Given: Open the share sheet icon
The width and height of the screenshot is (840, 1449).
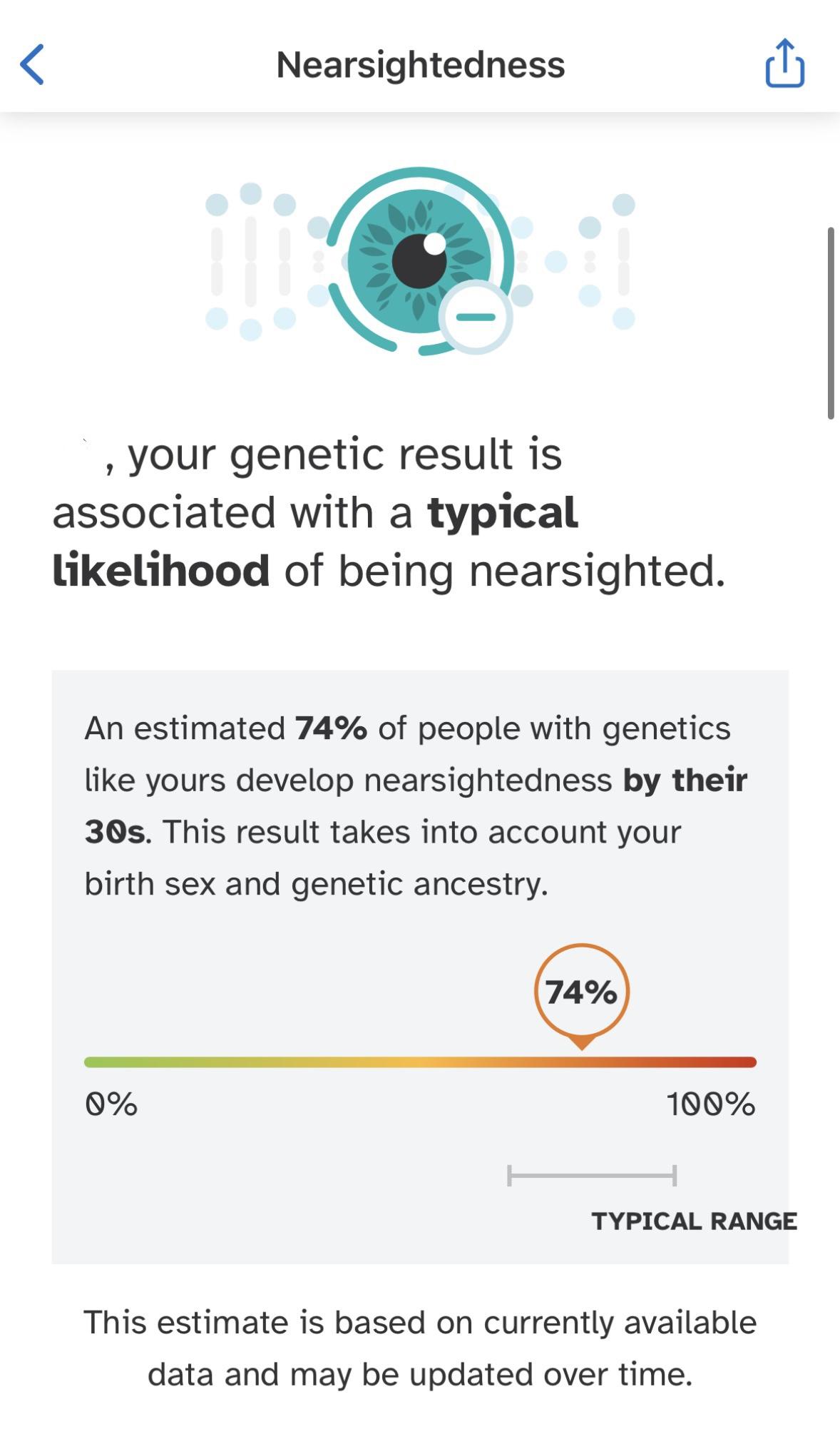Looking at the screenshot, I should (784, 64).
